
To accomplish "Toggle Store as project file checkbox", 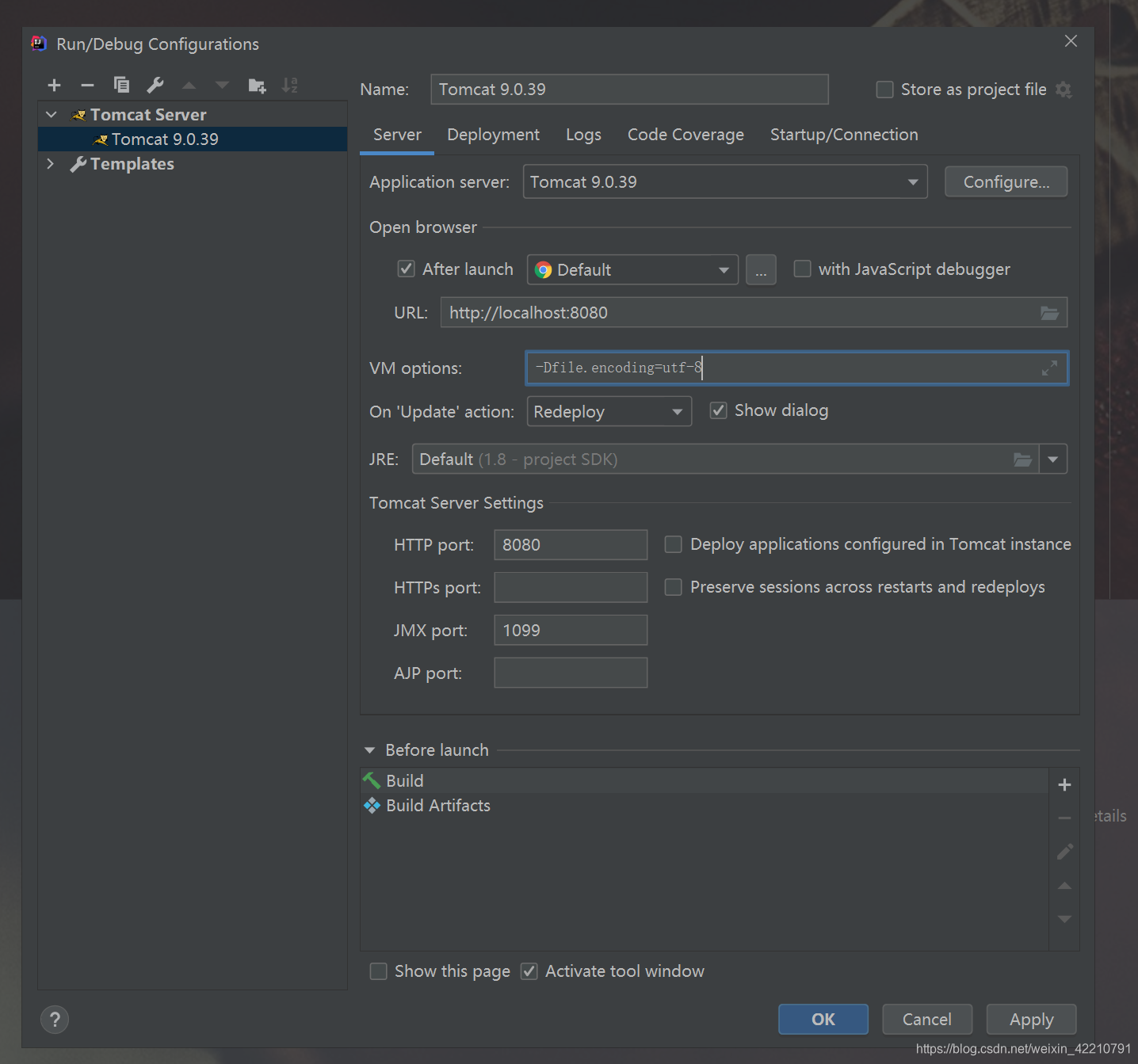I will [x=884, y=90].
